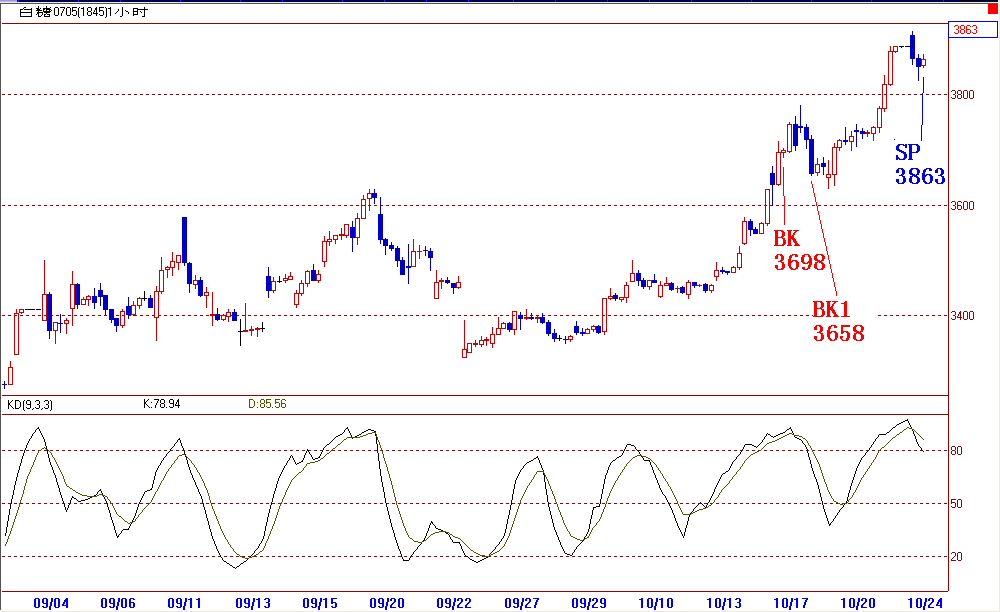The width and height of the screenshot is (1000, 612).
Task: Select the 10/17 date marker
Action: coord(791,603)
